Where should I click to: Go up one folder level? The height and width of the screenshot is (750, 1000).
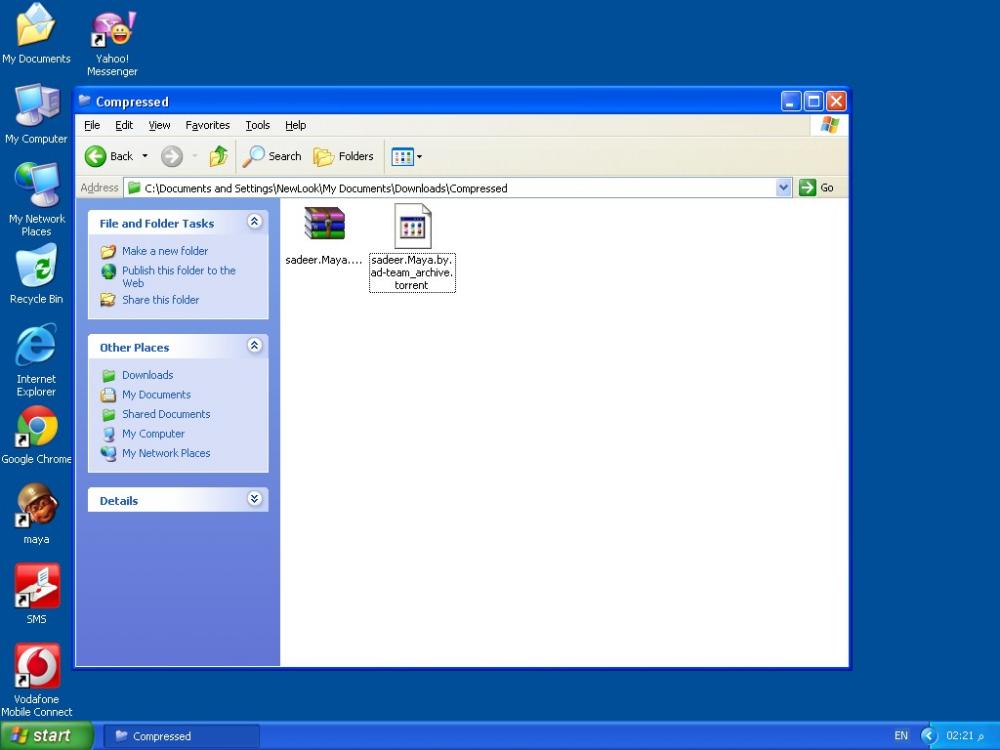218,156
